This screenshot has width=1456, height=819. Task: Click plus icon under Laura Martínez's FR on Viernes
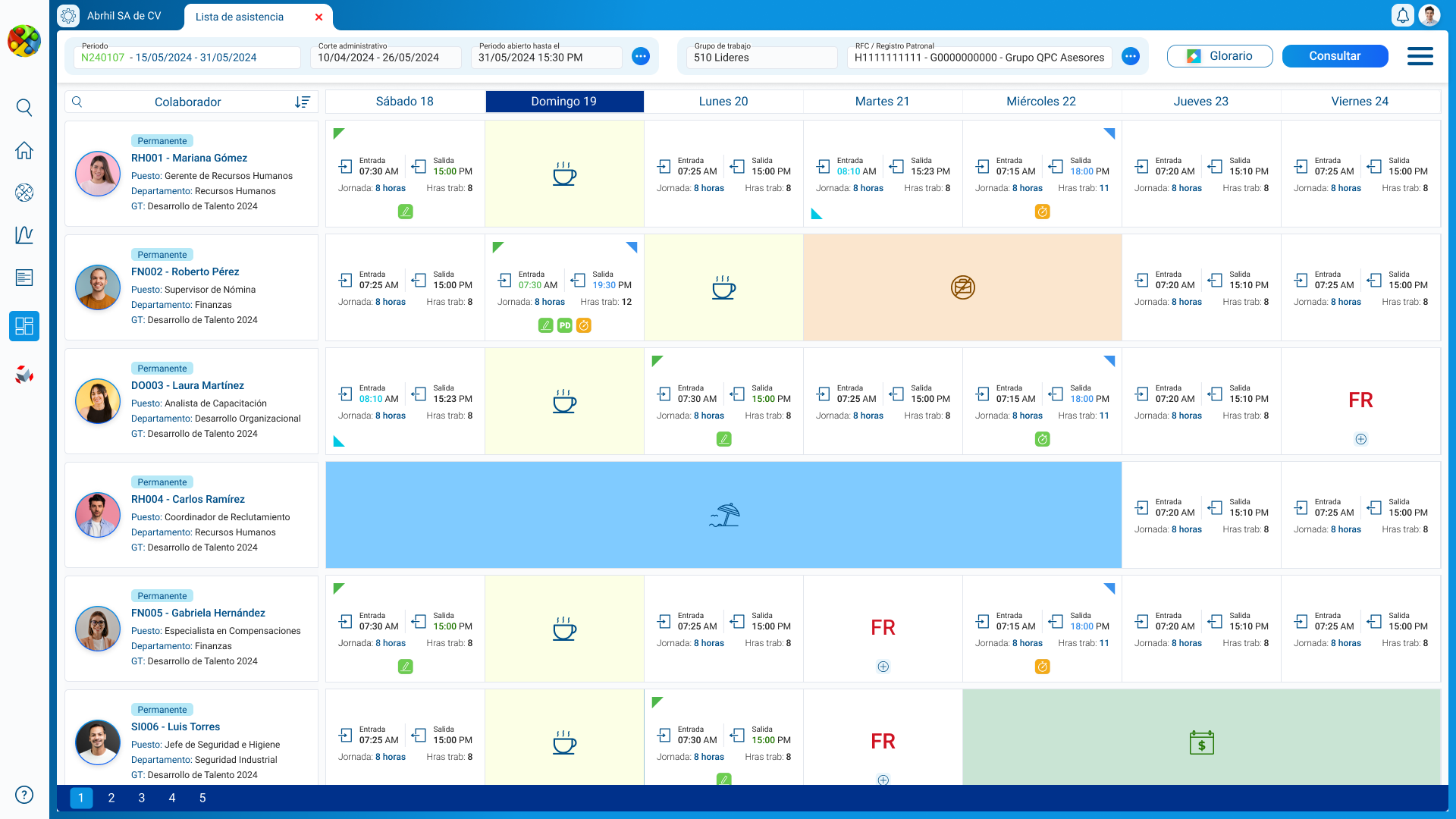coord(1360,439)
